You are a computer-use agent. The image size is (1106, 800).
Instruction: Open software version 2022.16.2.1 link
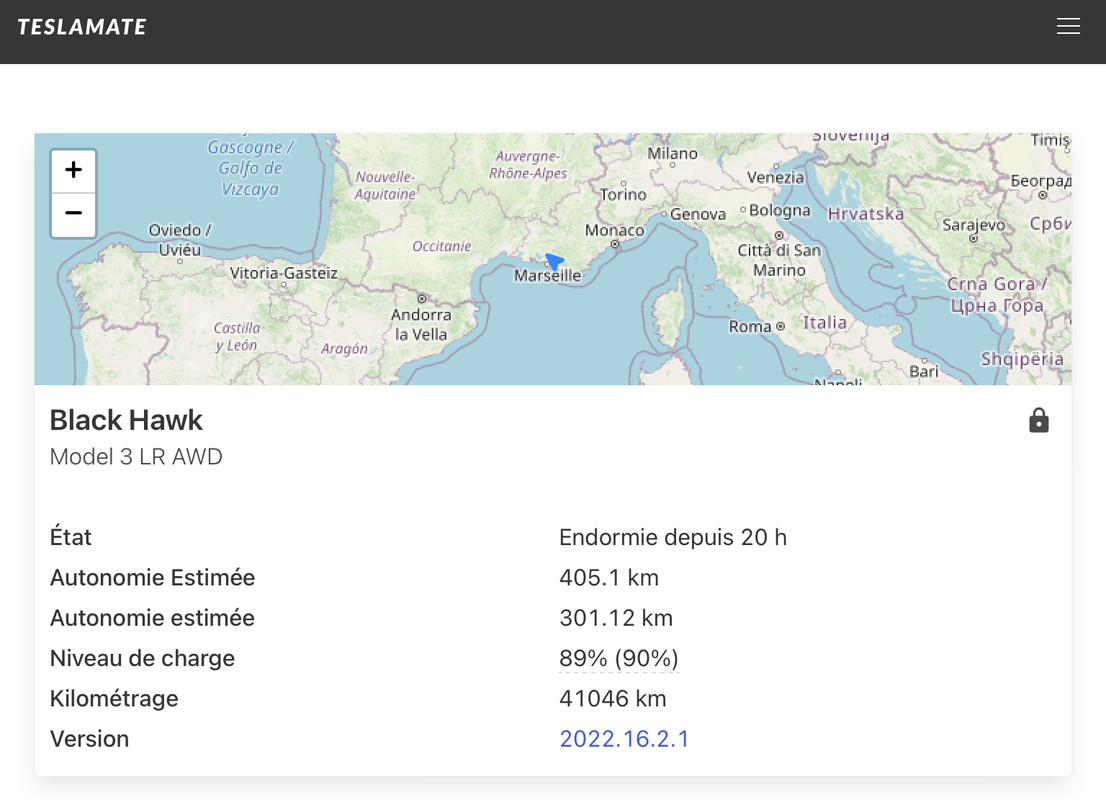coord(624,739)
